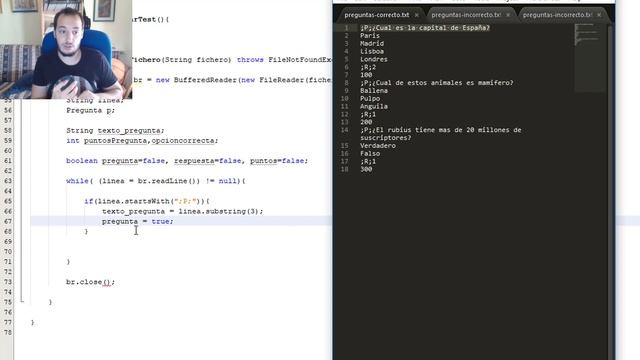The width and height of the screenshot is (640, 360).
Task: Click the 'Pulpo' line
Action: [370, 98]
